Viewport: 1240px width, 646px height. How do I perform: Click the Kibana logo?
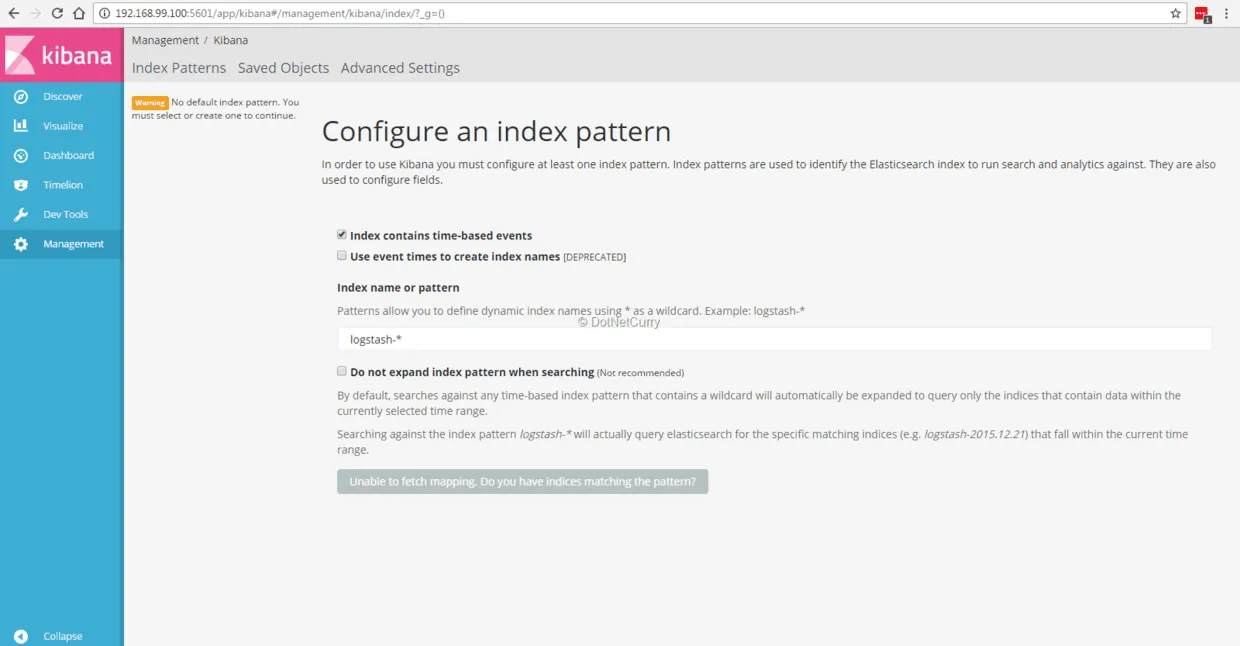[61, 55]
